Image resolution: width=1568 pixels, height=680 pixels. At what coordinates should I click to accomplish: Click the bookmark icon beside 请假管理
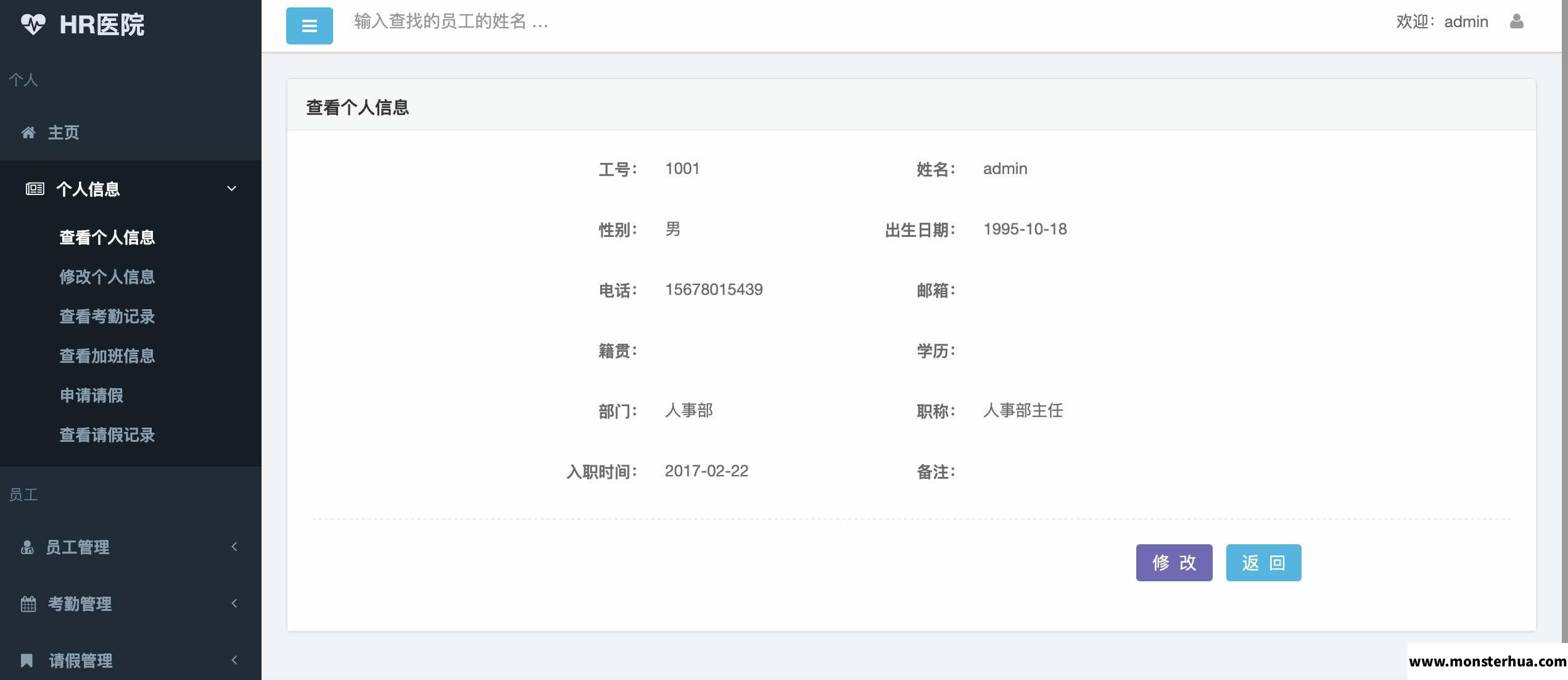27,661
